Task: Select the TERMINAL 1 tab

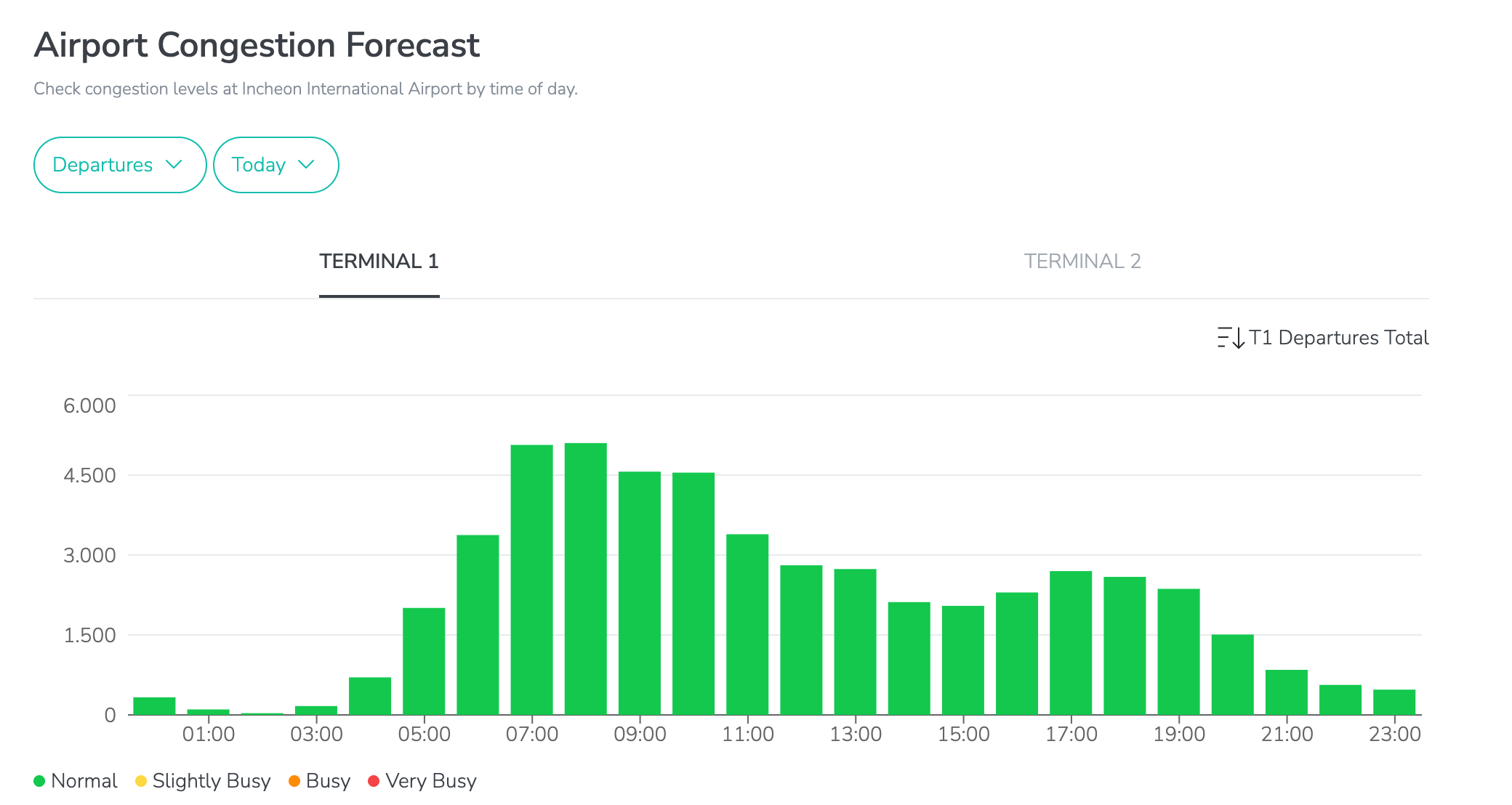Action: (x=379, y=262)
